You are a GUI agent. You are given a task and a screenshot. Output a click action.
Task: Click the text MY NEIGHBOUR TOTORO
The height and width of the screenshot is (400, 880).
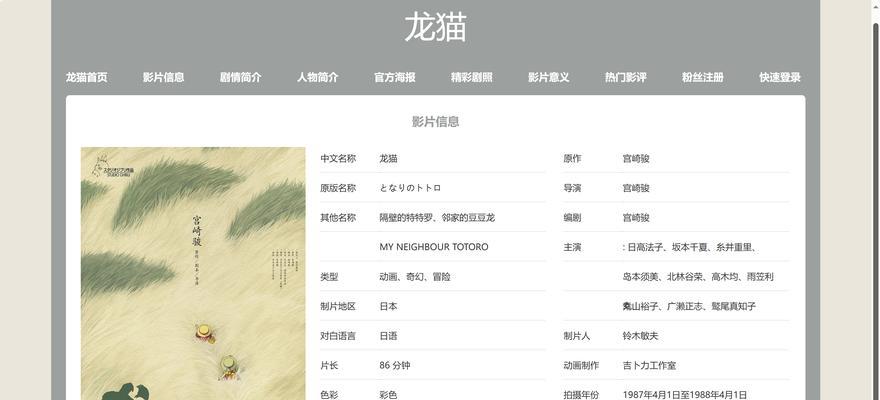pos(434,247)
